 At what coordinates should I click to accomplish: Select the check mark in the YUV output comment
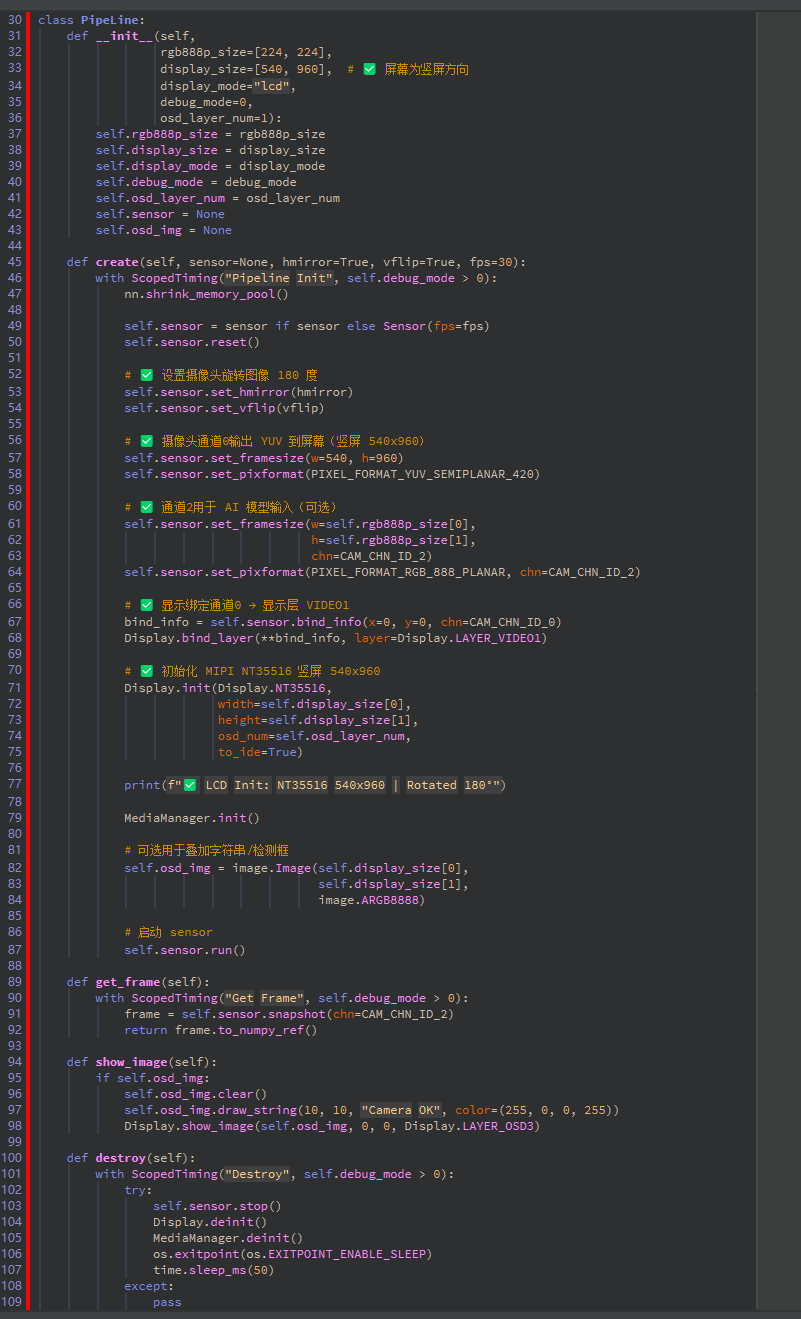[x=146, y=441]
